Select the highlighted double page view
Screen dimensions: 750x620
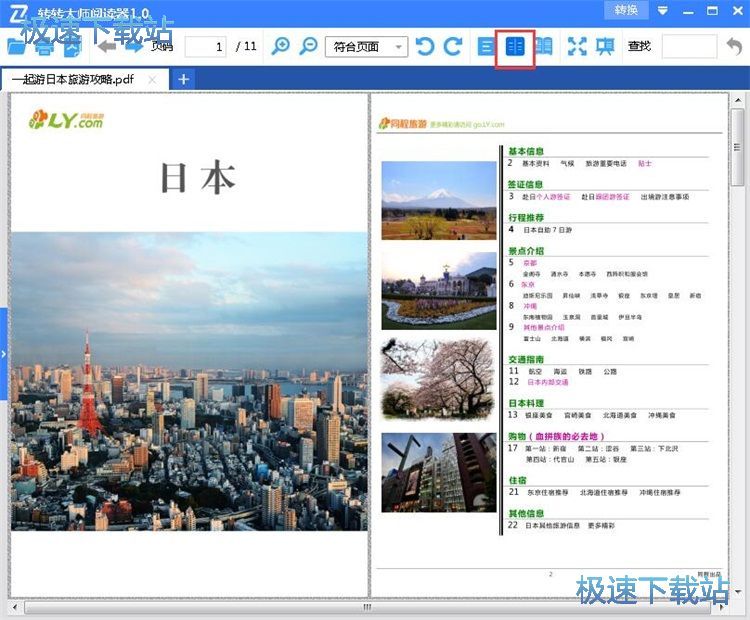tap(515, 47)
